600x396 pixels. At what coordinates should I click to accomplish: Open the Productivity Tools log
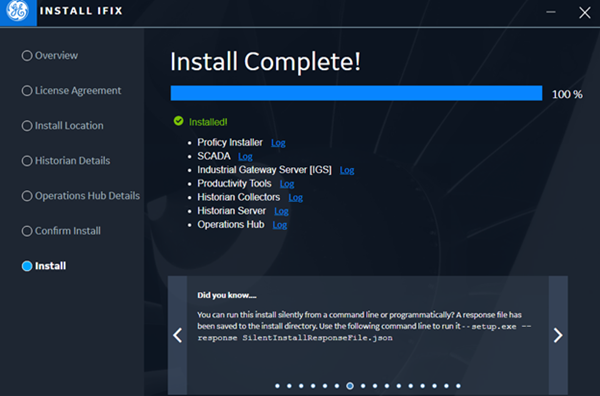coord(287,184)
